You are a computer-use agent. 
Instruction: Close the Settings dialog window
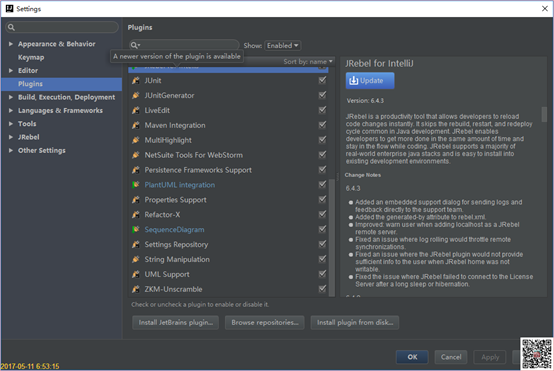point(544,8)
